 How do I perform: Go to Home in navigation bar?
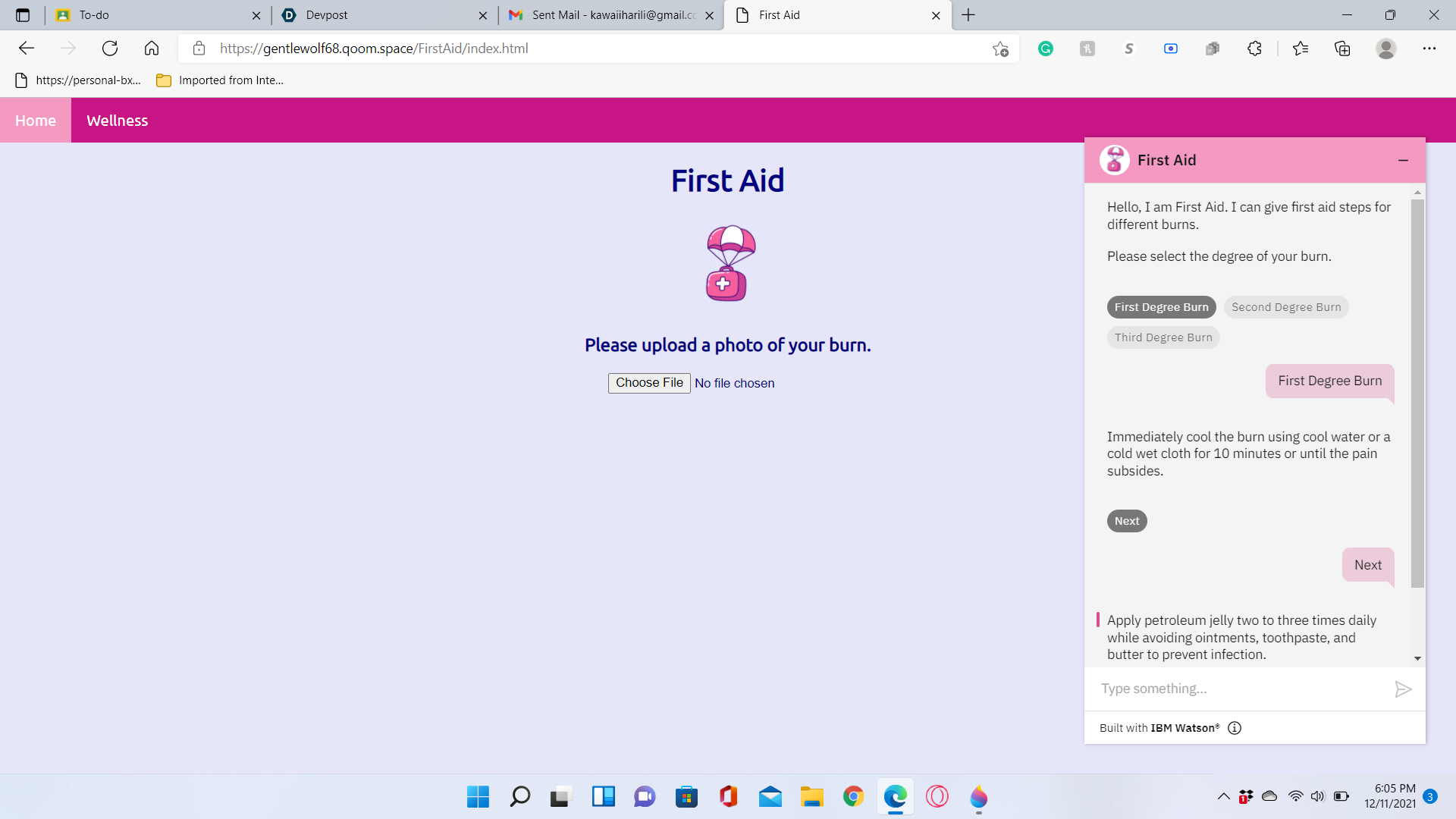pyautogui.click(x=36, y=121)
